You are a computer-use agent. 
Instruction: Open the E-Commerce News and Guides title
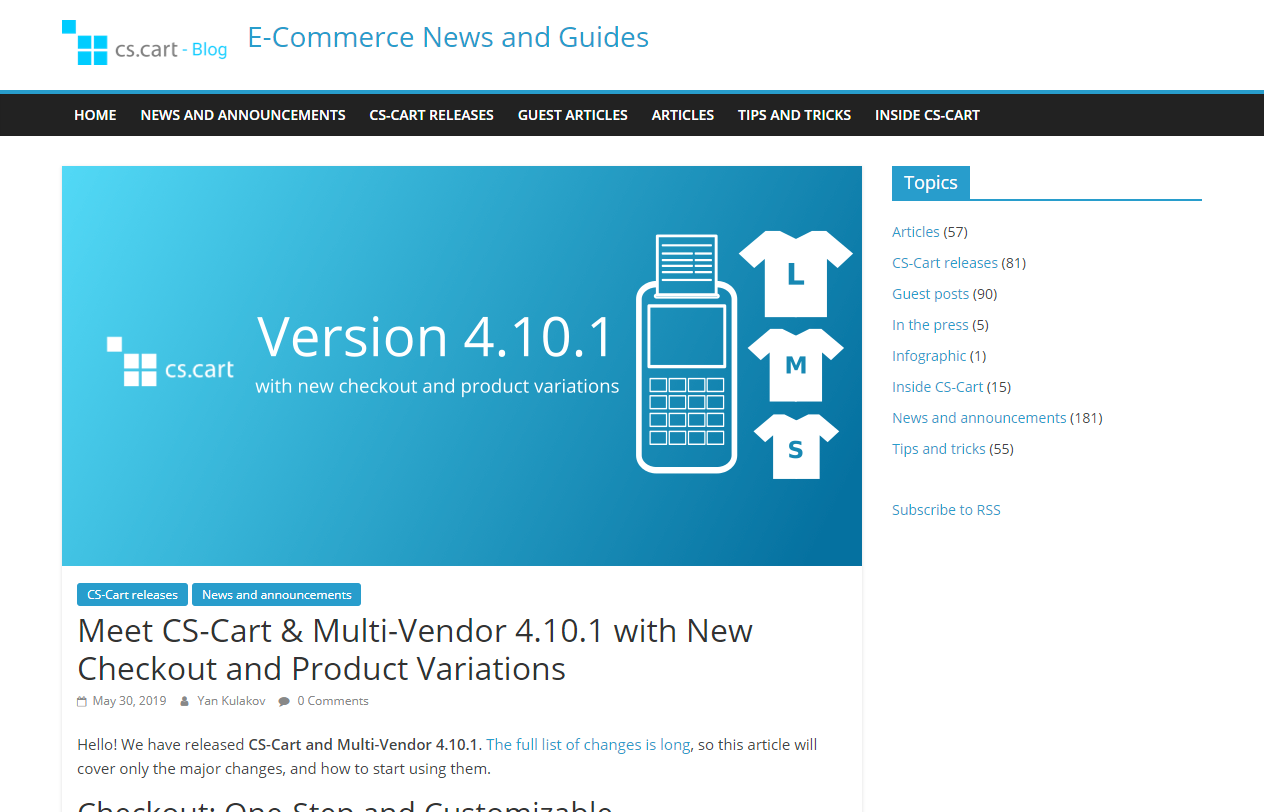tap(448, 37)
